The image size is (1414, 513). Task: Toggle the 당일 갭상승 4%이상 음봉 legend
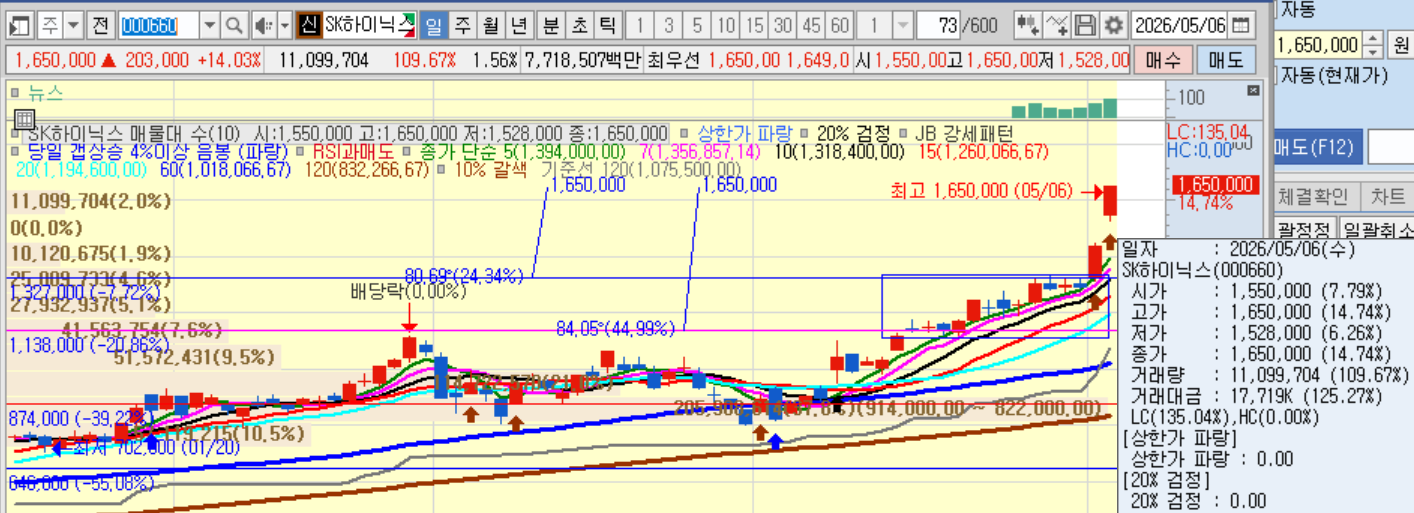coord(15,151)
